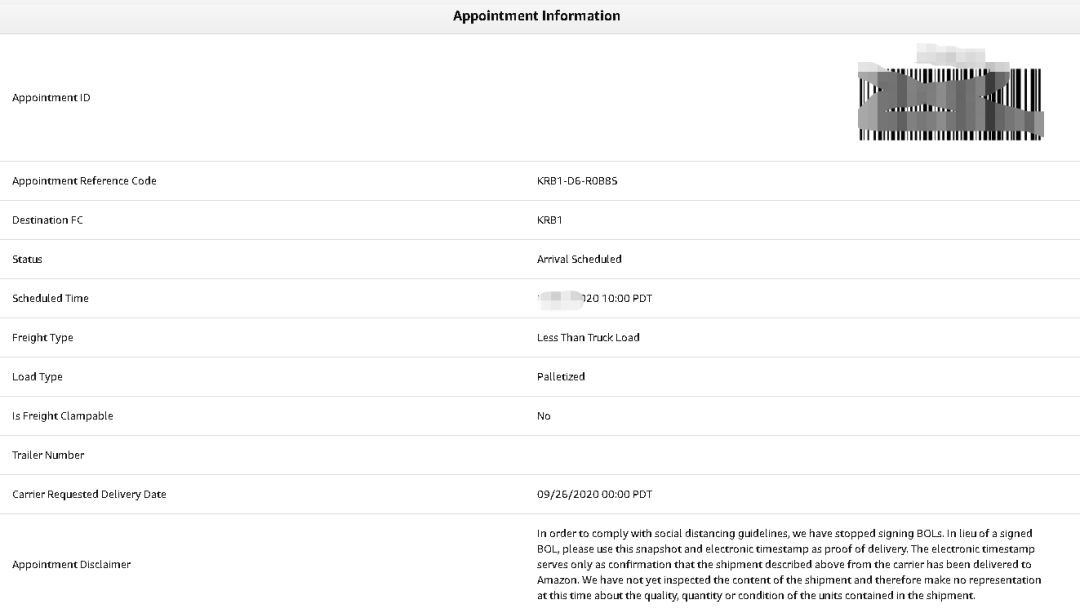Click the Arrival Scheduled status value
Screen dimensions: 1080x613
tap(579, 260)
